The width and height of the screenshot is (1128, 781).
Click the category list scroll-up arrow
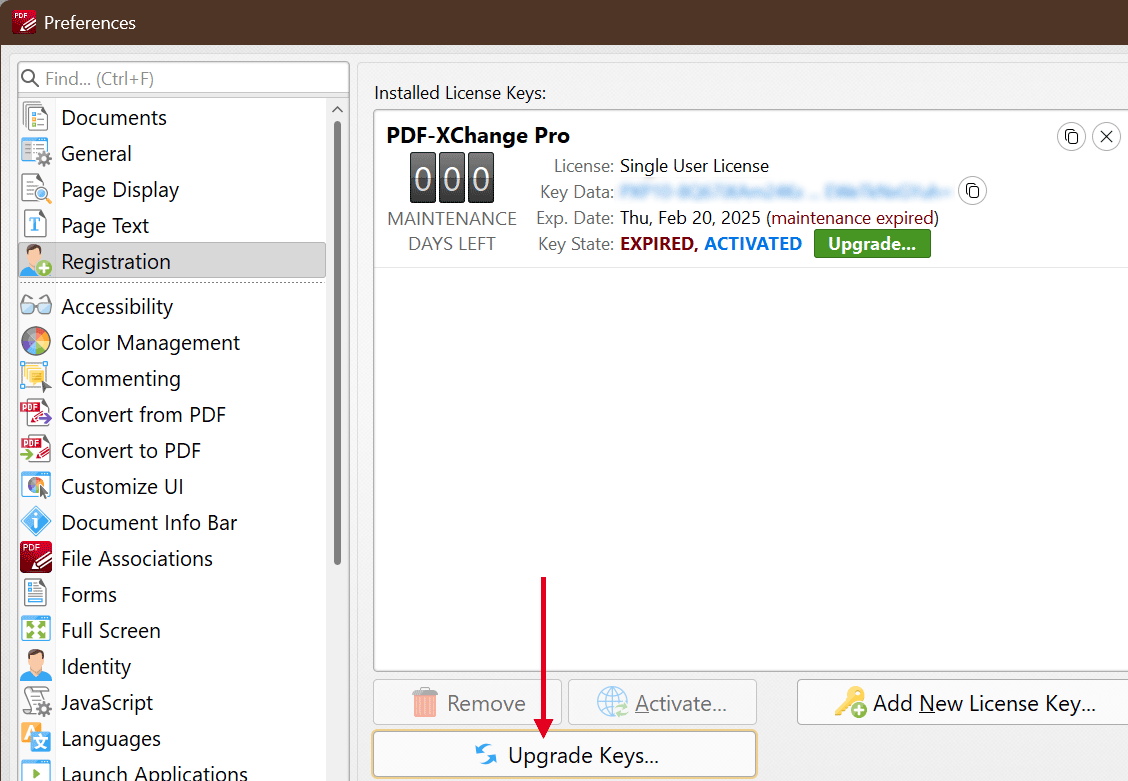pyautogui.click(x=337, y=110)
